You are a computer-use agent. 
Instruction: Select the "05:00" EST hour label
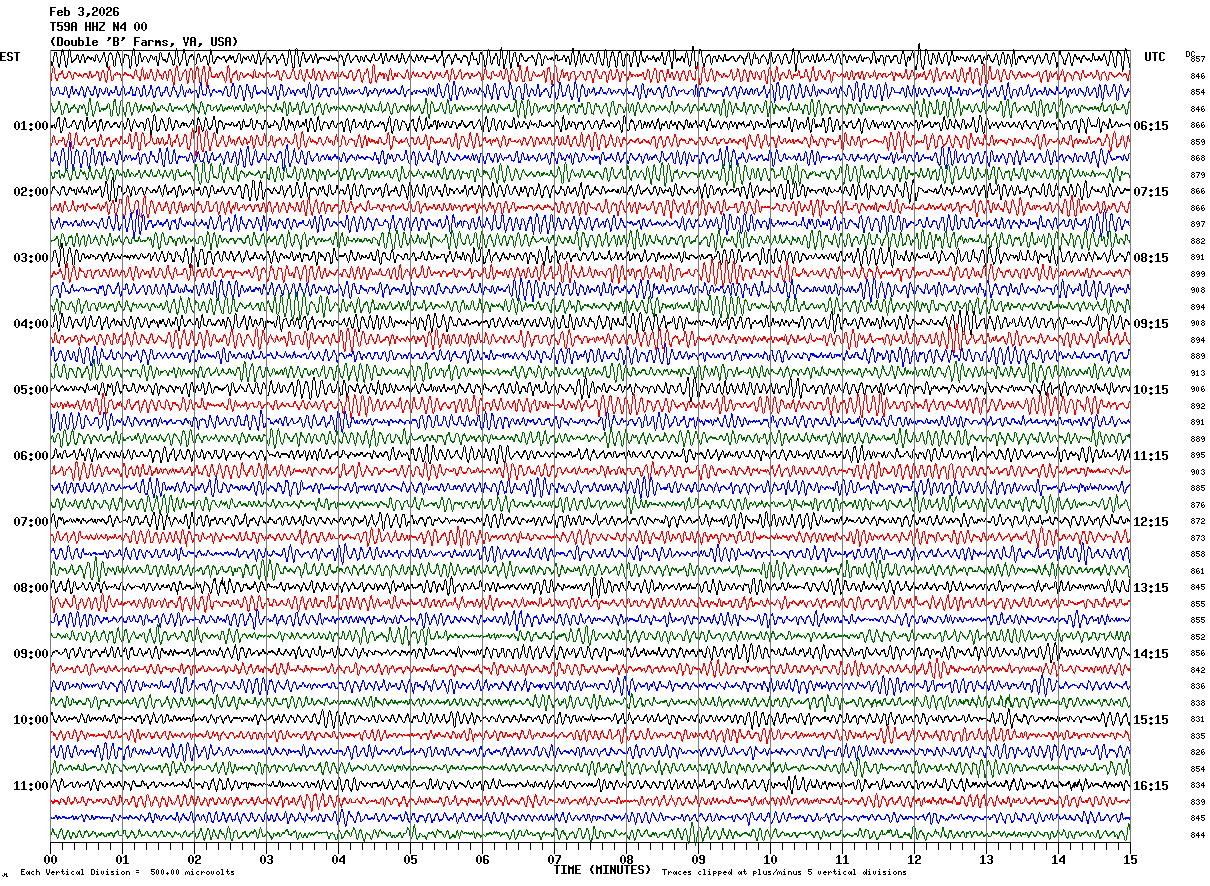(x=30, y=390)
